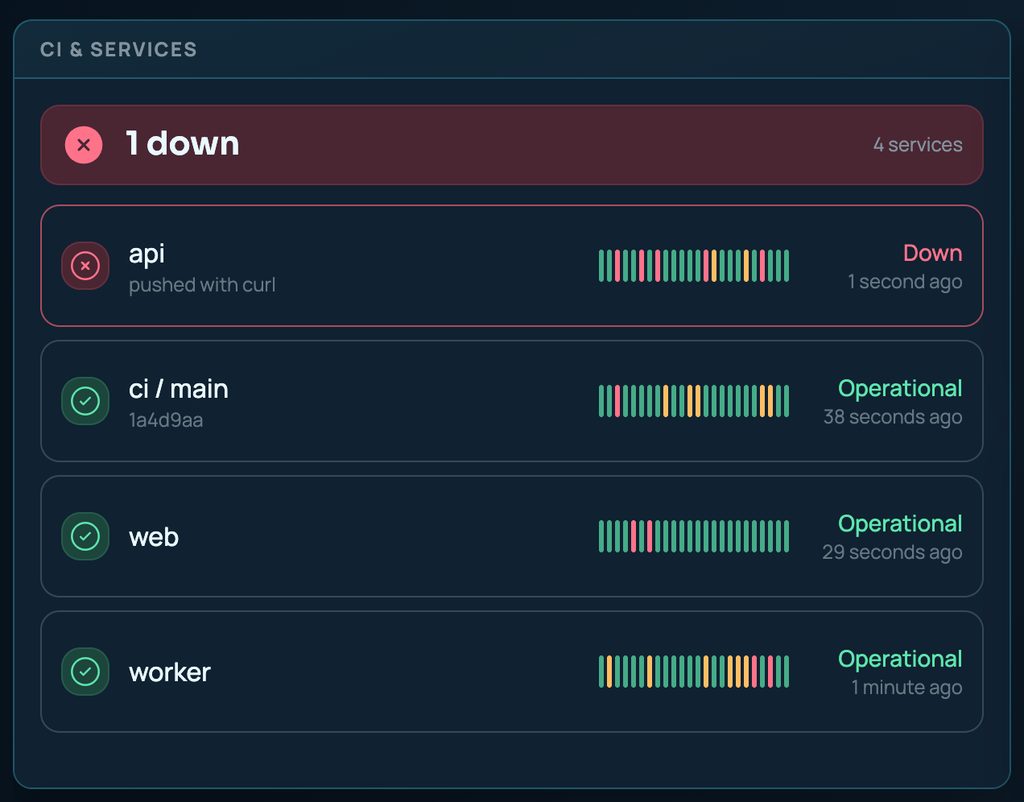The height and width of the screenshot is (802, 1024).
Task: Click the "1 second ago" timestamp
Action: [905, 281]
